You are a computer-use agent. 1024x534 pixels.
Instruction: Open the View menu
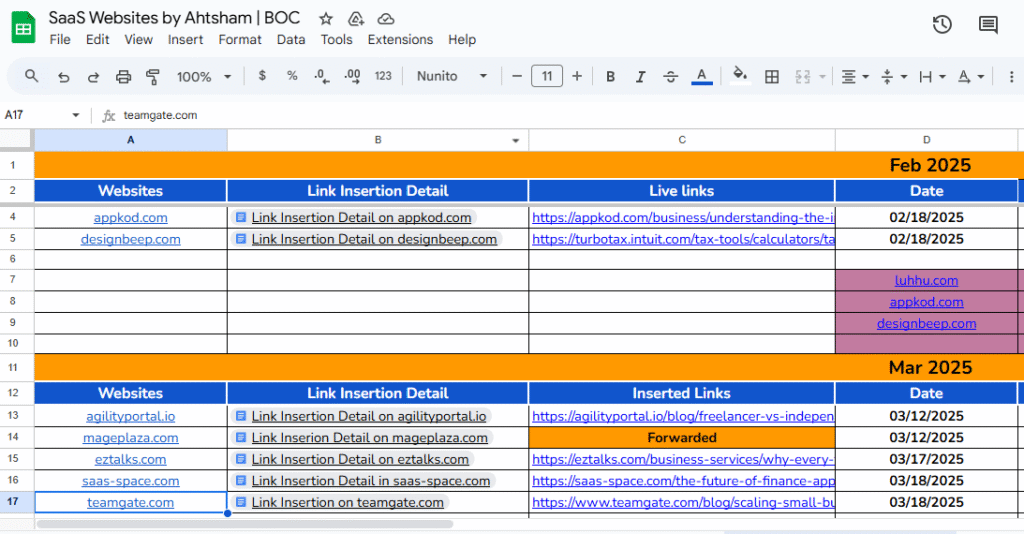138,40
